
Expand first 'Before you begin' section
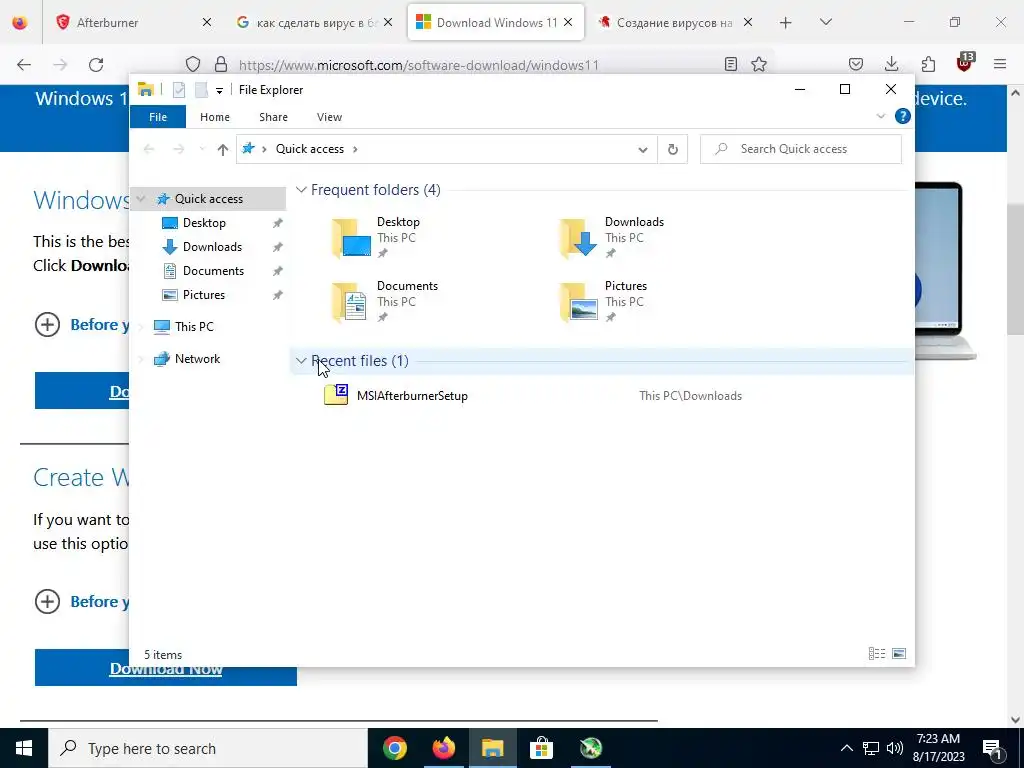[x=47, y=325]
